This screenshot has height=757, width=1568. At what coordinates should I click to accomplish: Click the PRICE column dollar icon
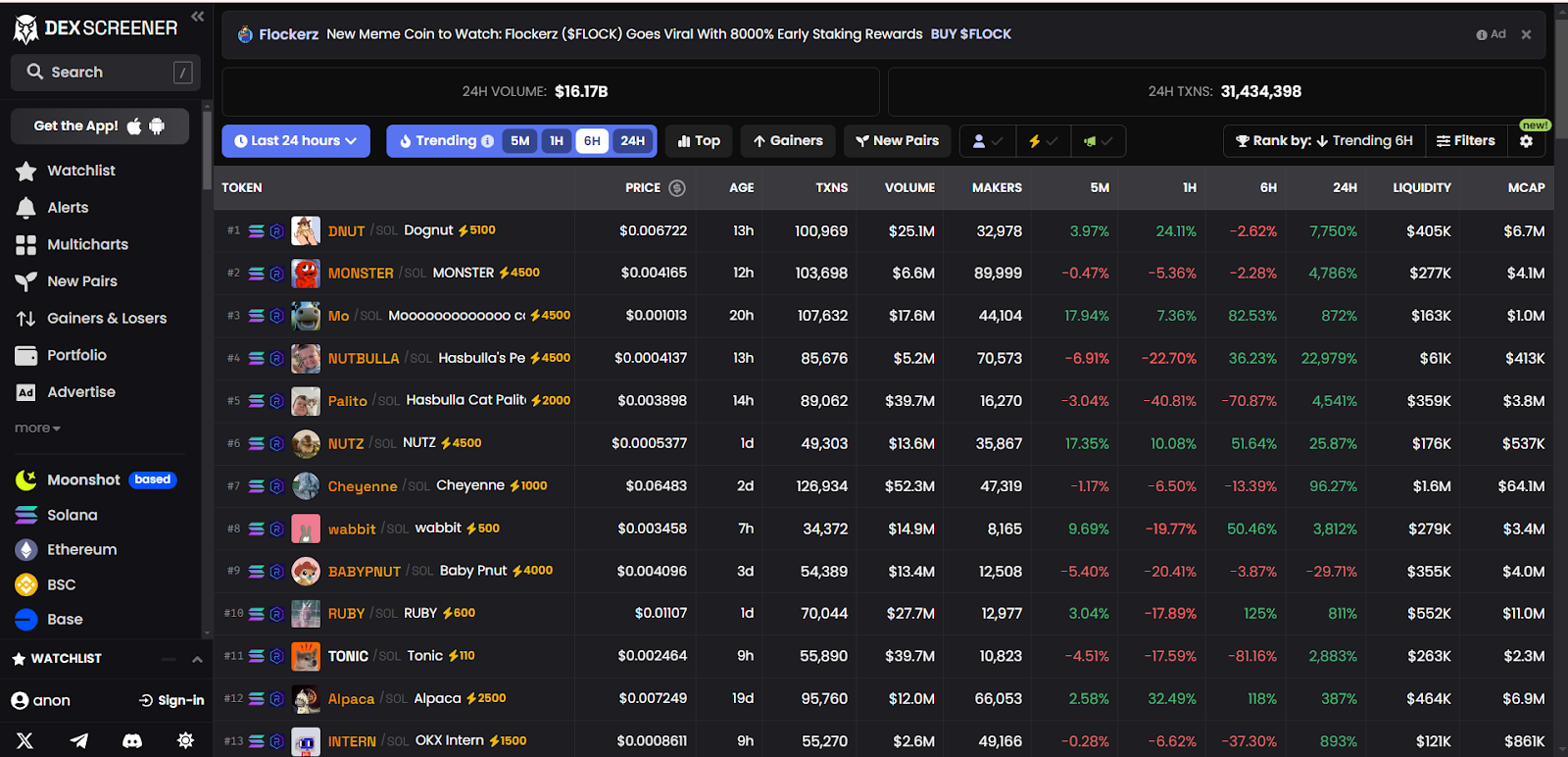[x=677, y=188]
